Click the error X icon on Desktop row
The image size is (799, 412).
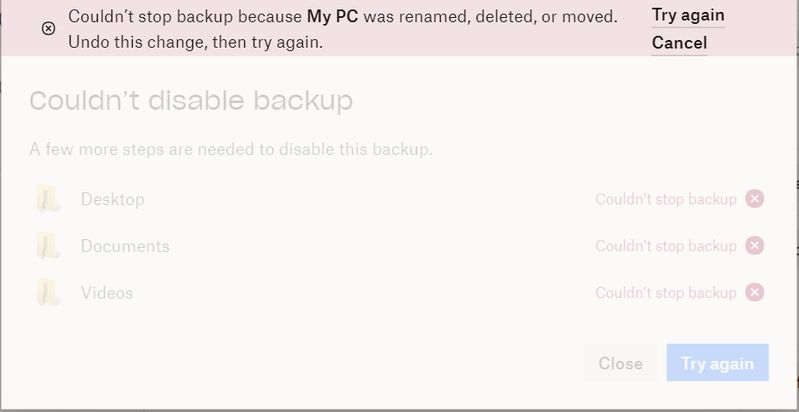click(755, 199)
